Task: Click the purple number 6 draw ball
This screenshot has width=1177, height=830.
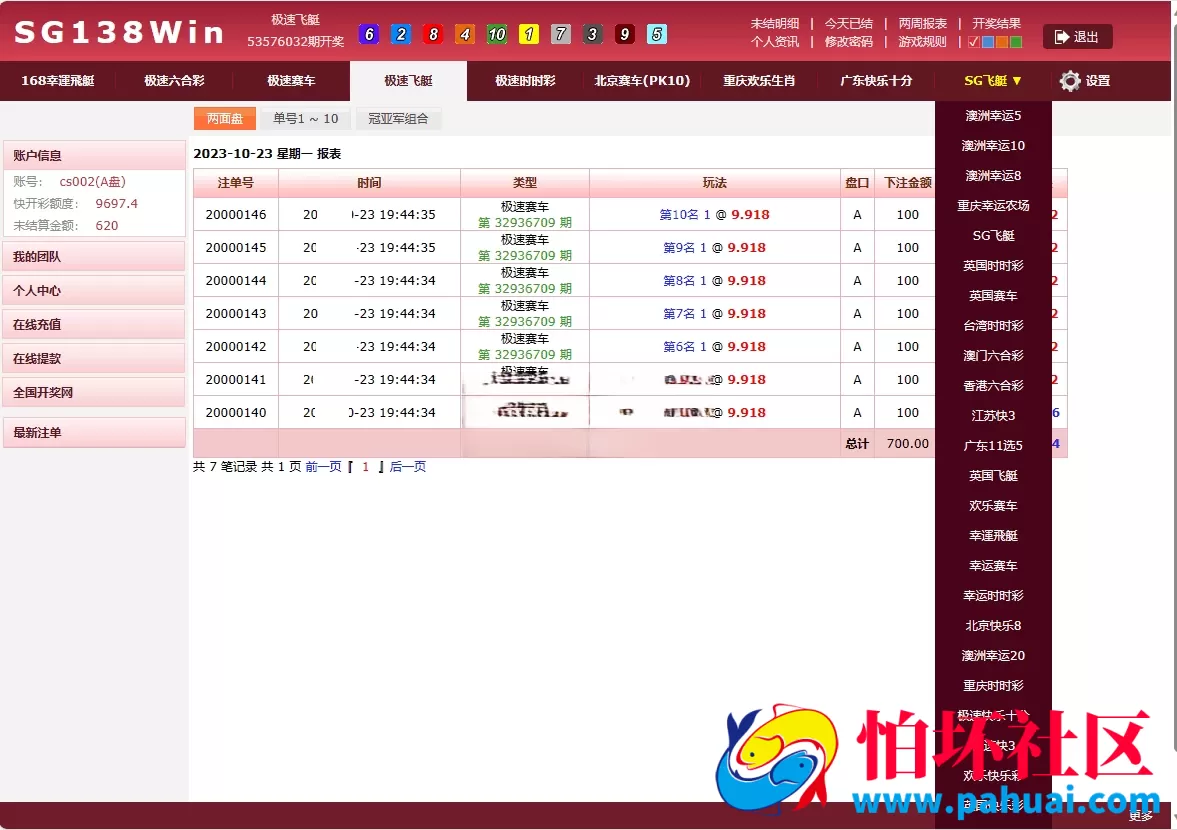Action: 369,35
